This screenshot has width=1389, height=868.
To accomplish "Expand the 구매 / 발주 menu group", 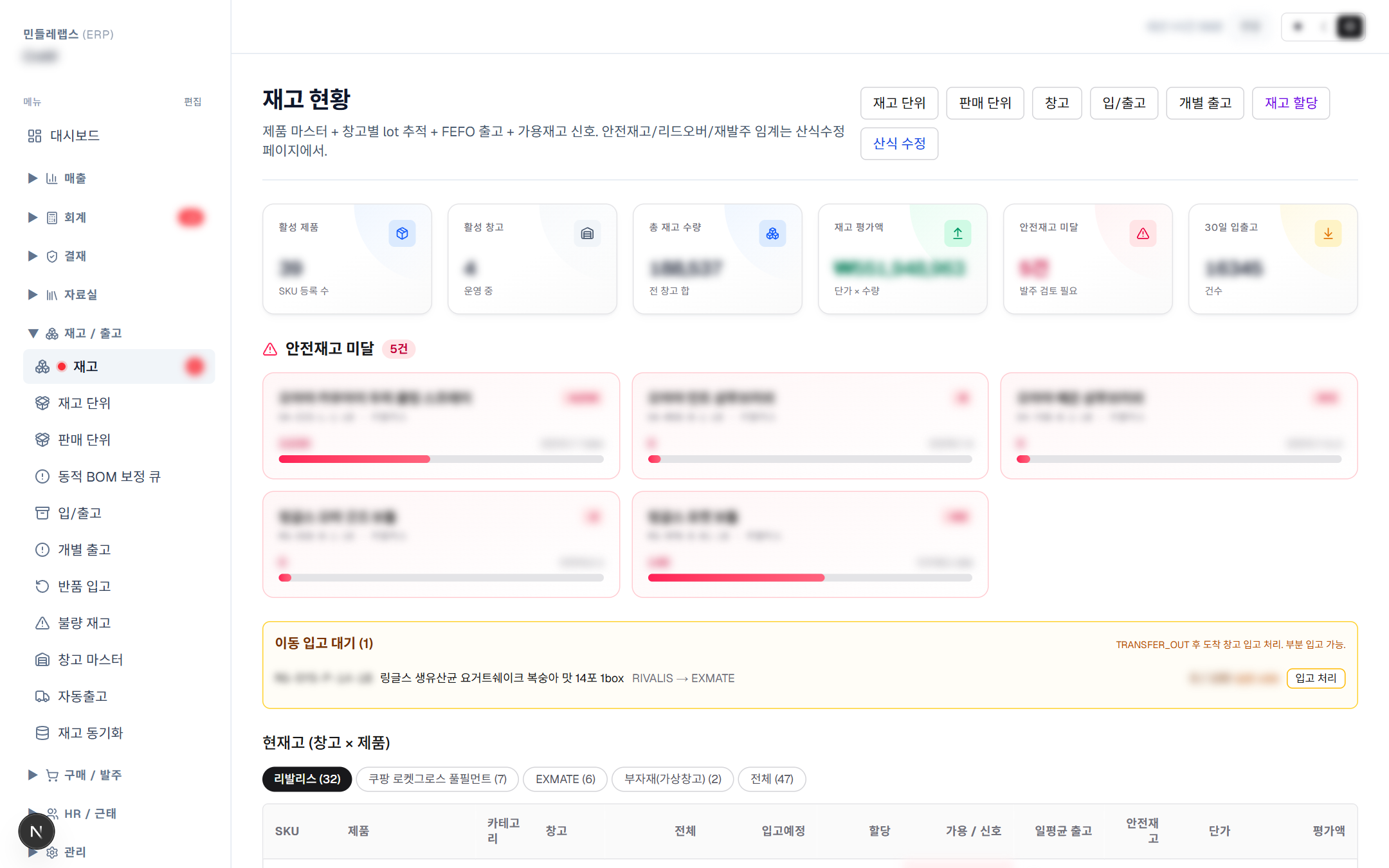I will pos(32,775).
